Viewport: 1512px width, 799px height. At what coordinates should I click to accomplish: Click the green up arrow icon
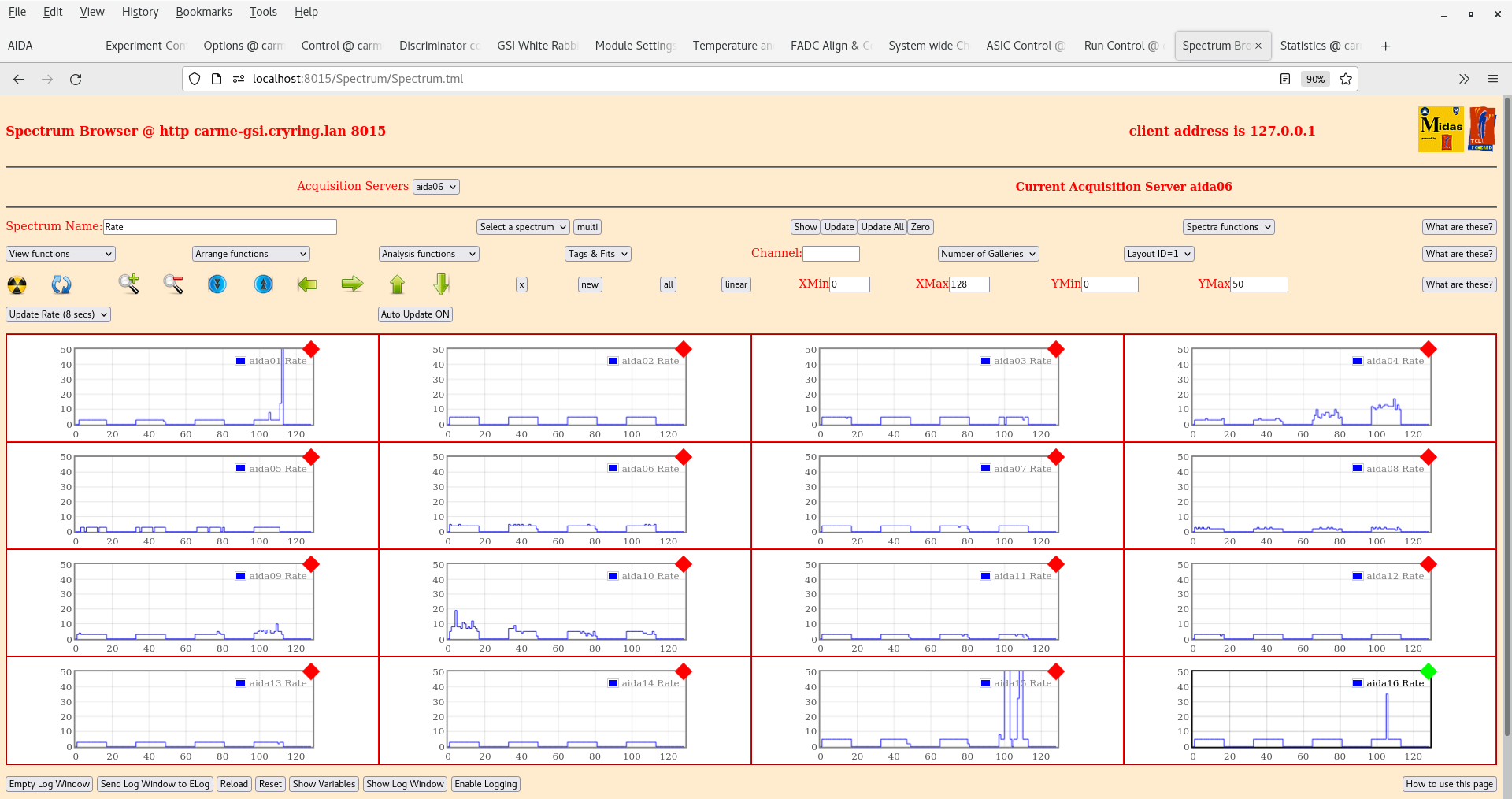(x=397, y=284)
